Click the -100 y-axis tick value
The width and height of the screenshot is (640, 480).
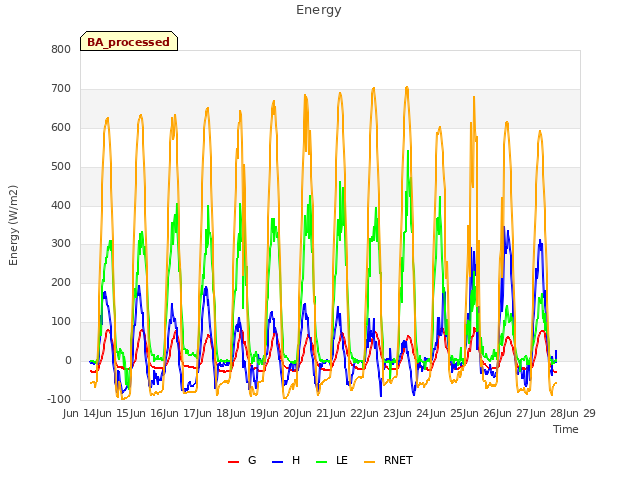click(x=59, y=399)
